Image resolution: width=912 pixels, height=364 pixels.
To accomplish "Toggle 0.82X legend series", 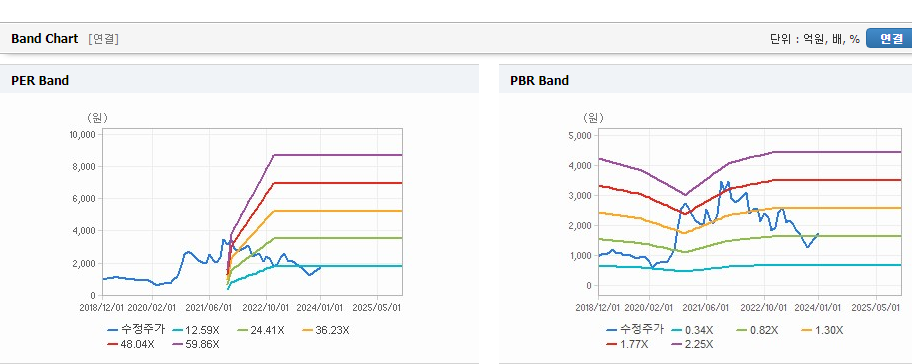I will 757,330.
